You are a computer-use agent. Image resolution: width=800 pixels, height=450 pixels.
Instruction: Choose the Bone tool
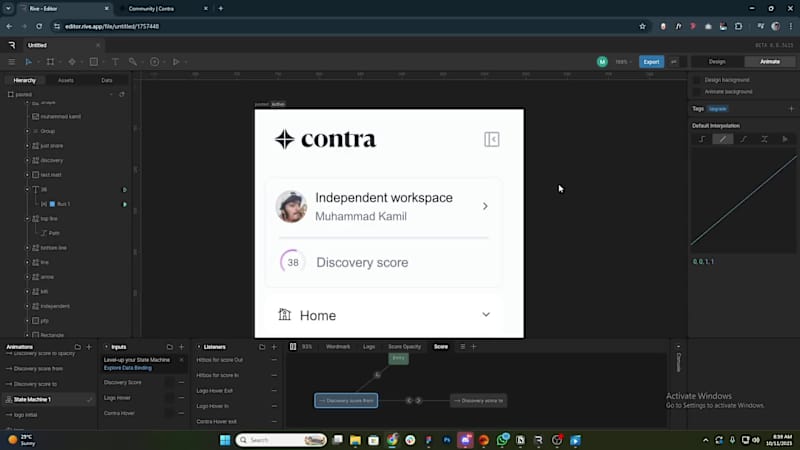coord(133,62)
